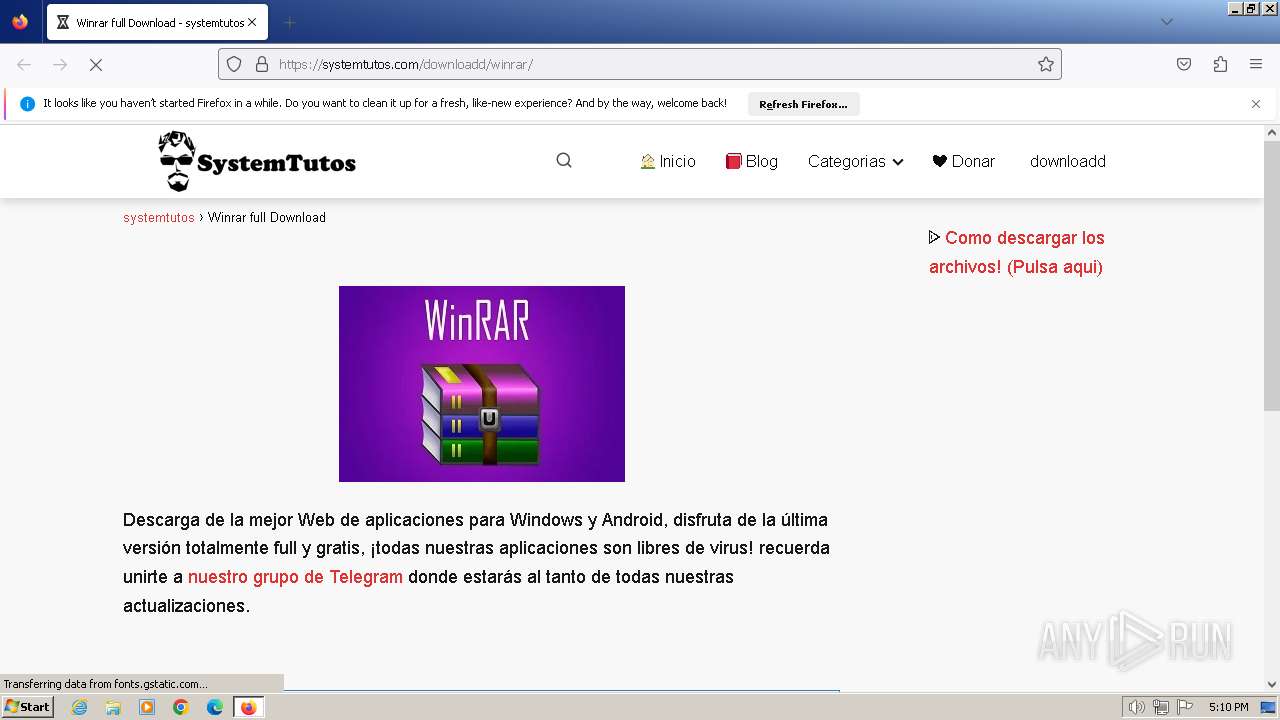The height and width of the screenshot is (720, 1280).
Task: Open nuestro grupo de Telegram link
Action: [x=295, y=577]
